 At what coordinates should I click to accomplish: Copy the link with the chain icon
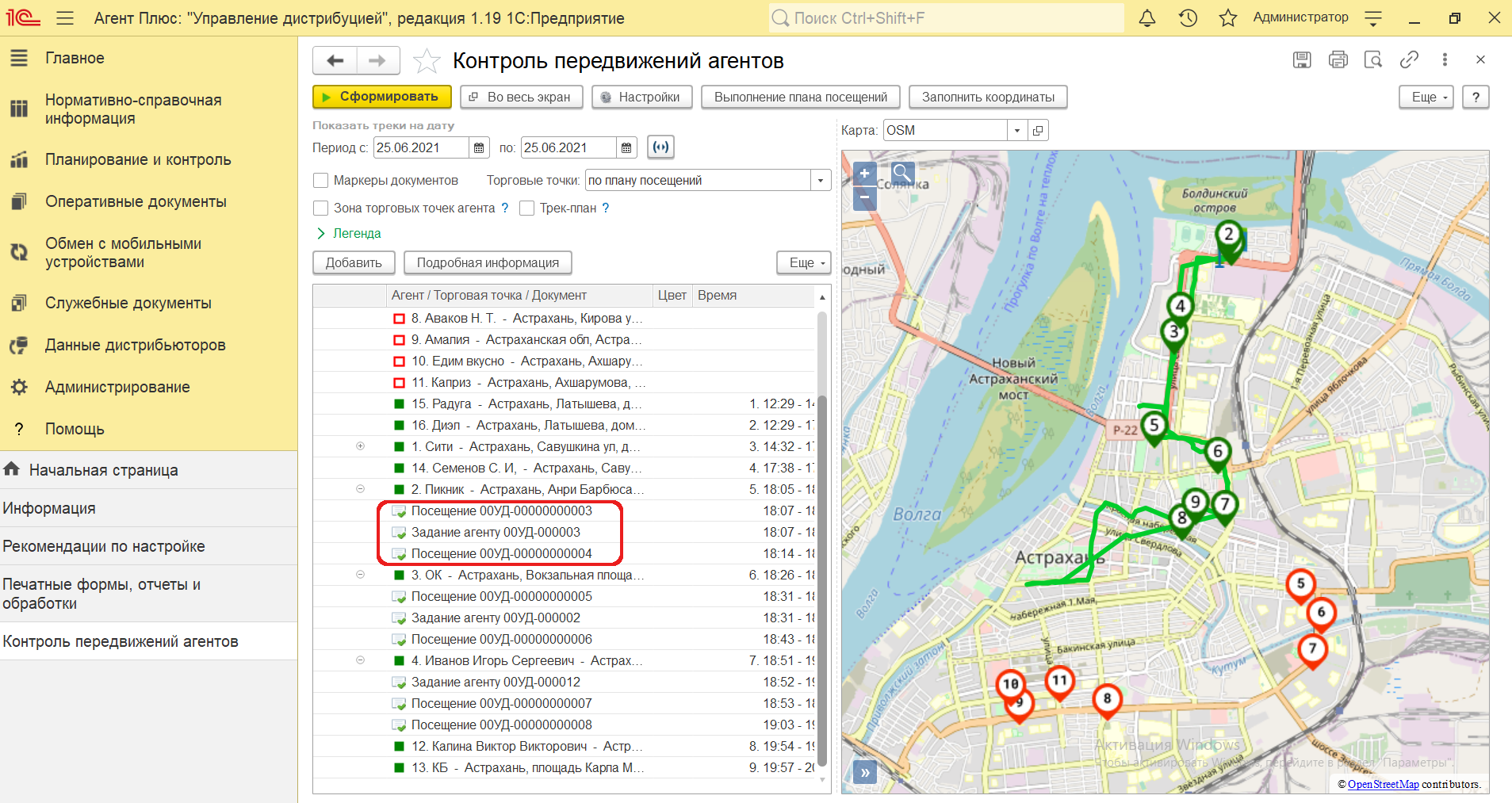(x=1409, y=59)
